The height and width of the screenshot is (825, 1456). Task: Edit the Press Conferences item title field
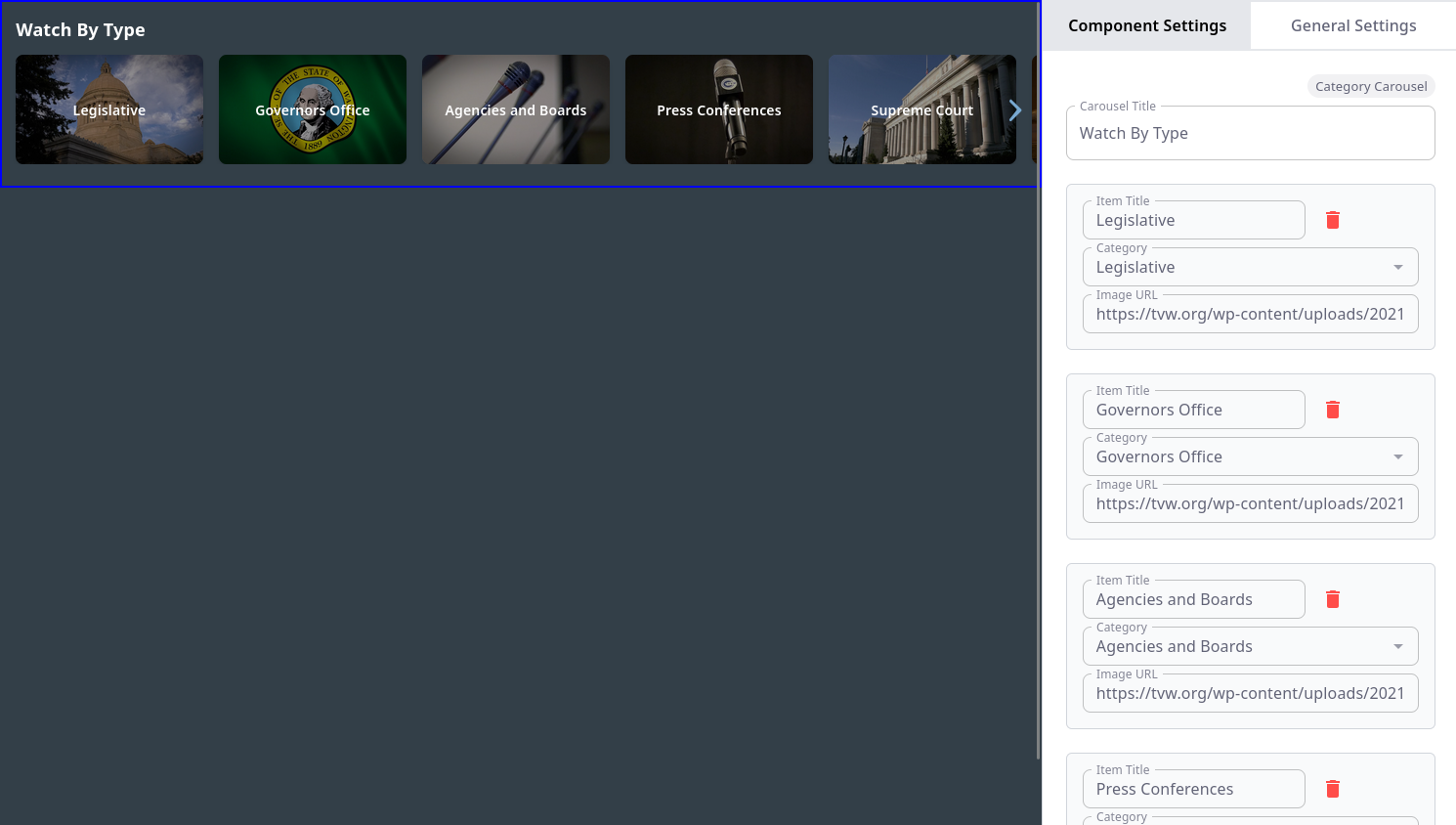(1193, 789)
